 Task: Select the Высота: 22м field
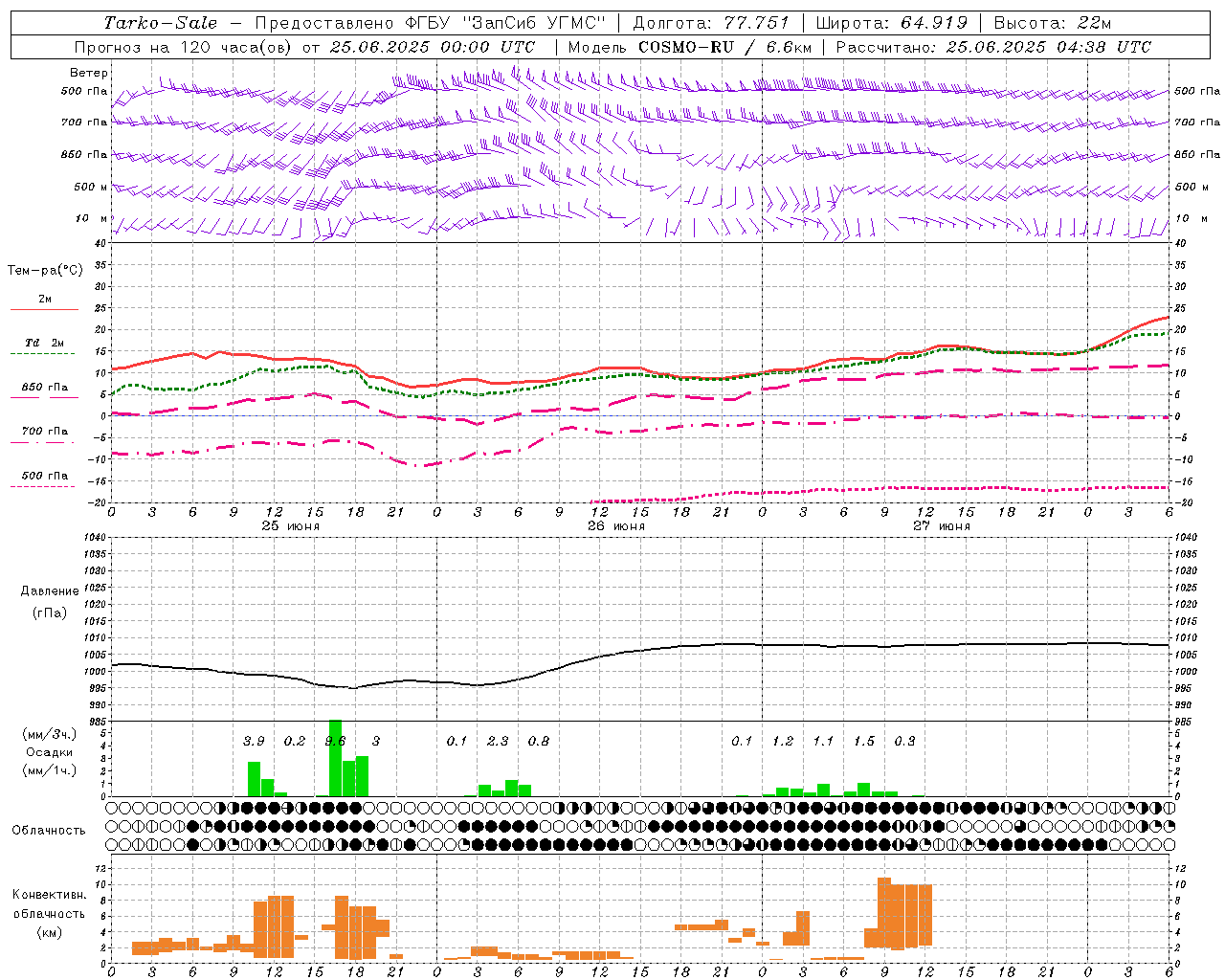pyautogui.click(x=1053, y=23)
